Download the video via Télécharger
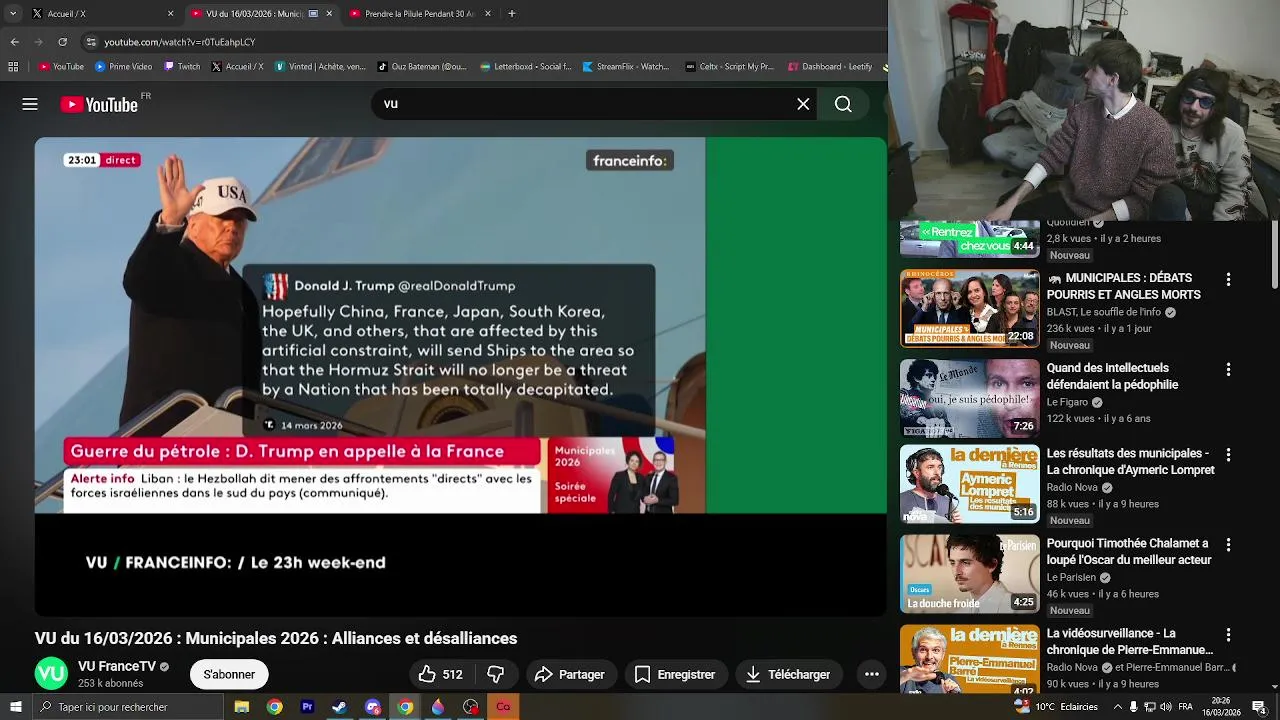The width and height of the screenshot is (1280, 720). click(789, 675)
